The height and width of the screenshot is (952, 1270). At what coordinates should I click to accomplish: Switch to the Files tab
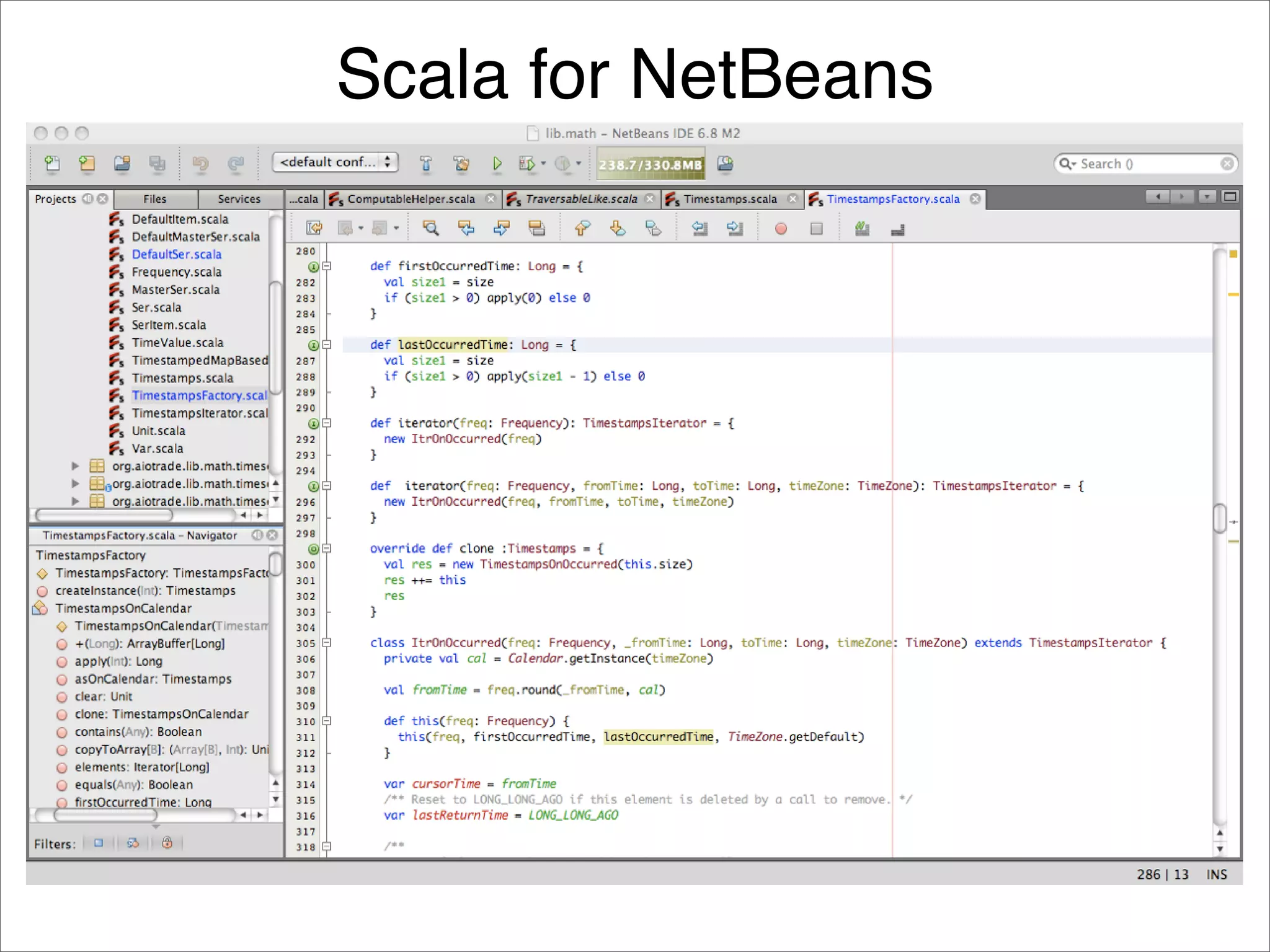pyautogui.click(x=156, y=199)
